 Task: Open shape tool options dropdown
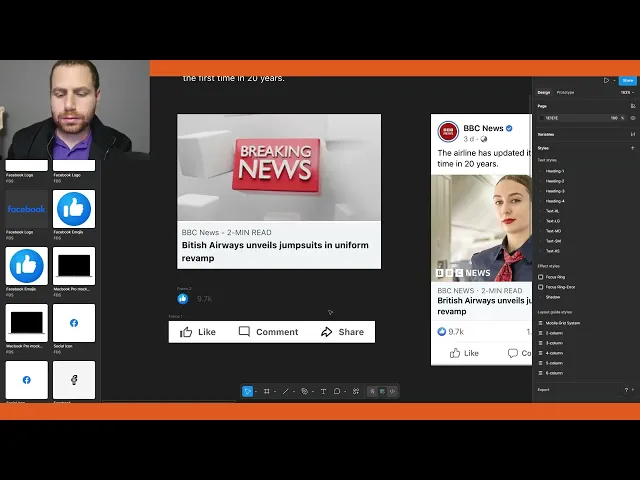pos(293,391)
